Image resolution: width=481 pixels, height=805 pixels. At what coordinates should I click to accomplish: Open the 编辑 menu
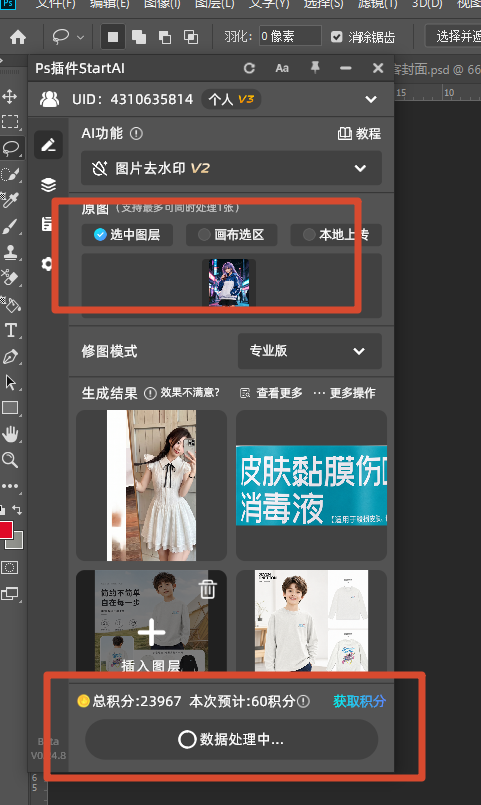pyautogui.click(x=109, y=4)
